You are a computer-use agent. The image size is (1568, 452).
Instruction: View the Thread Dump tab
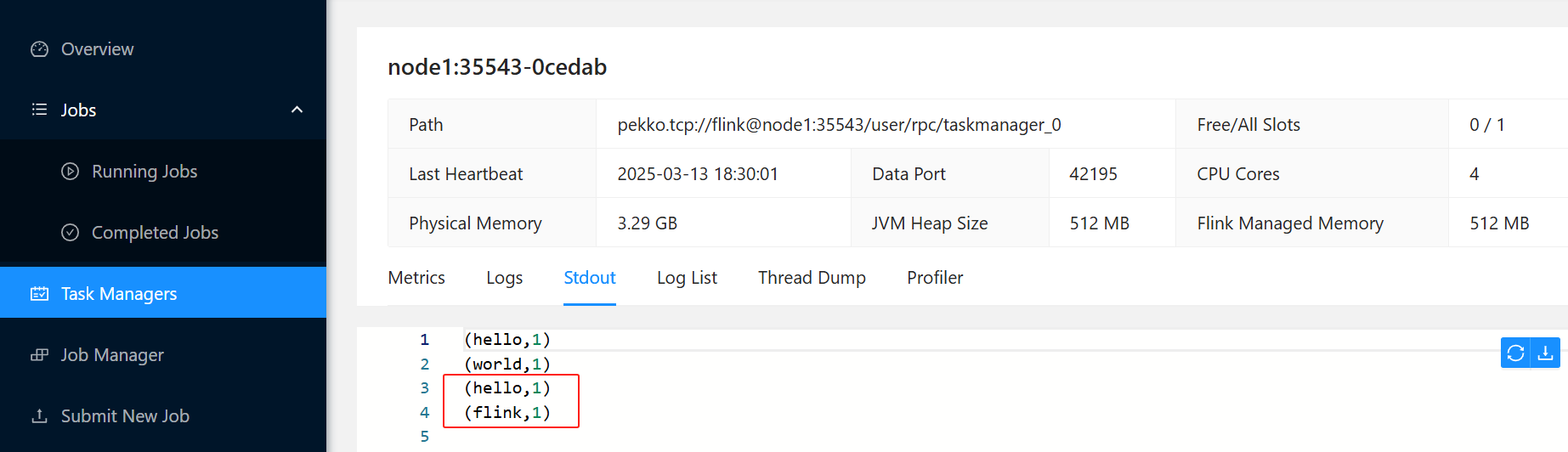(x=812, y=278)
